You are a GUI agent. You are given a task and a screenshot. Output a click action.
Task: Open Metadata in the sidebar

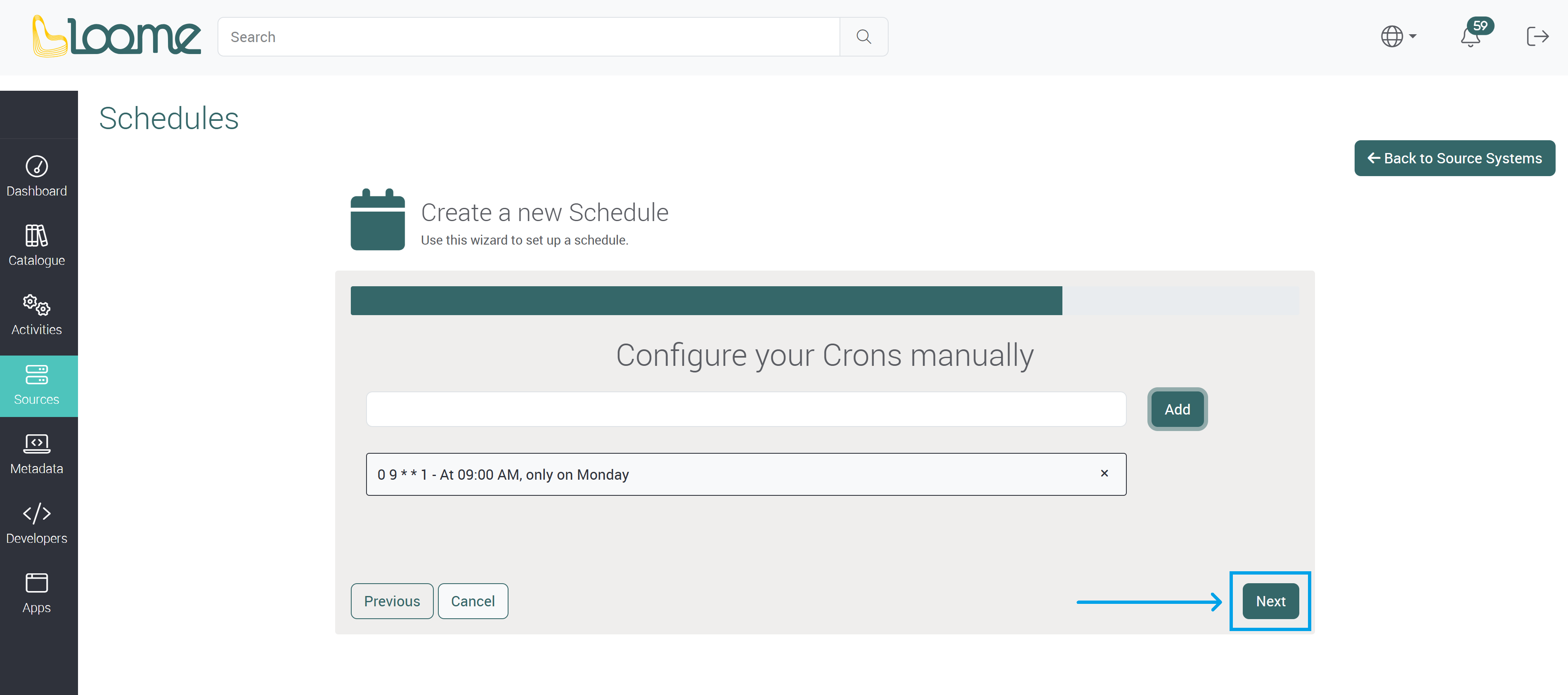point(37,454)
